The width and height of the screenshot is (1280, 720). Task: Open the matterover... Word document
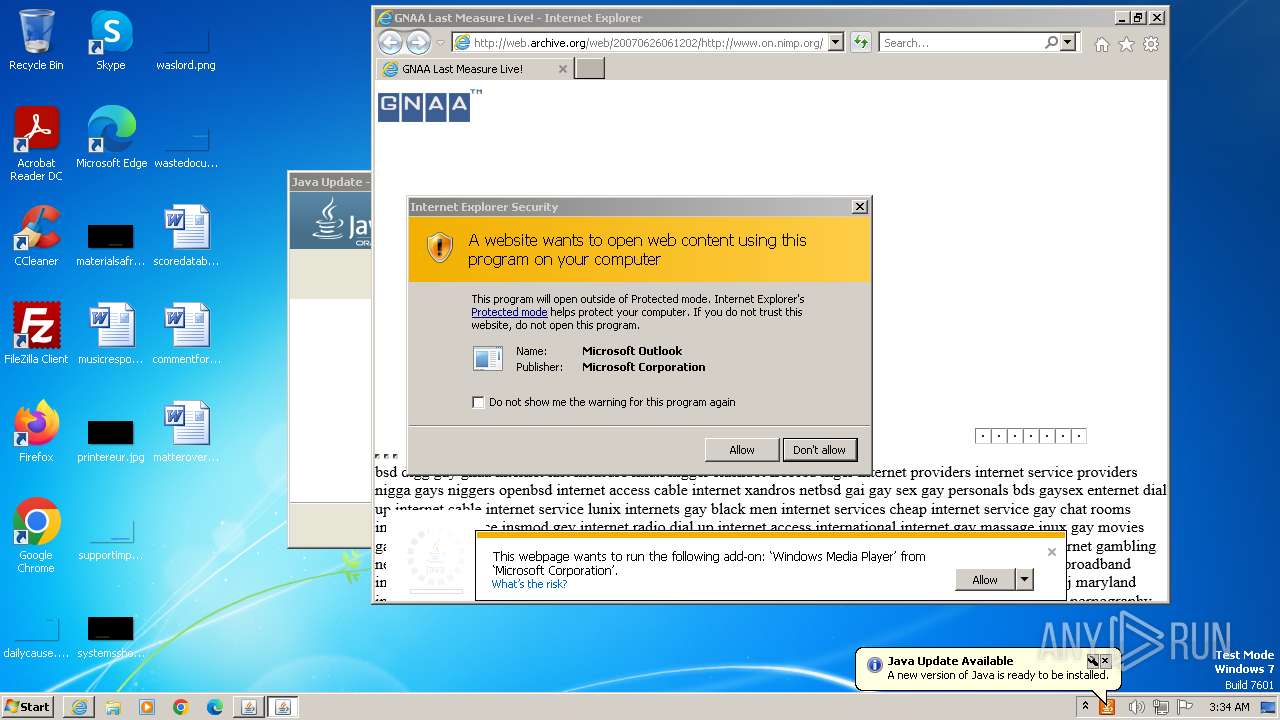point(186,432)
